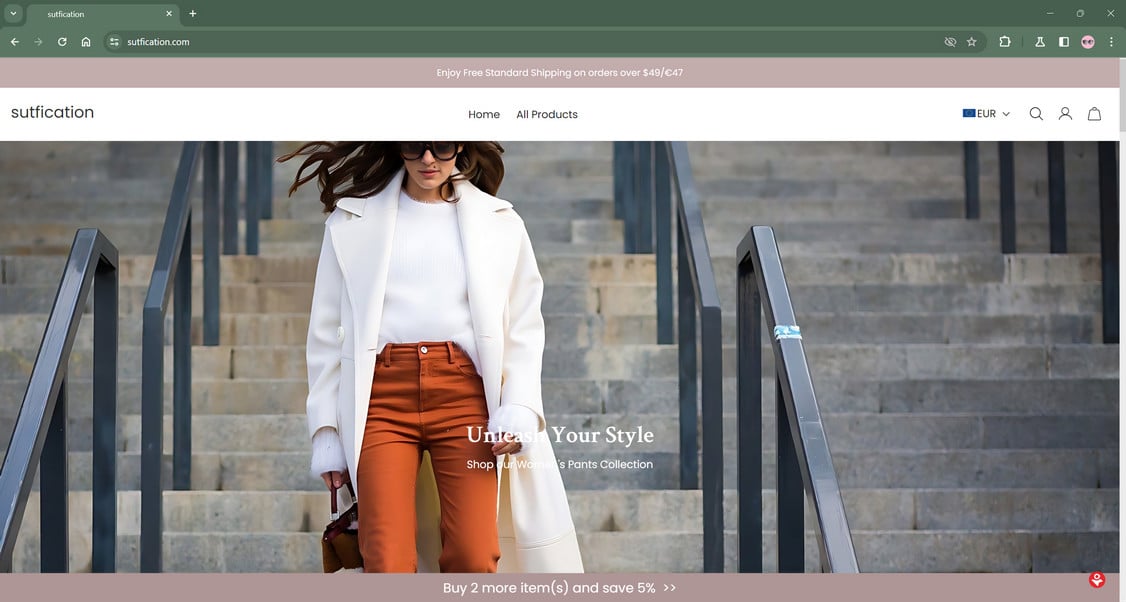Expand the tab search dropdown arrow
Screen dimensions: 1126x602
(13, 14)
